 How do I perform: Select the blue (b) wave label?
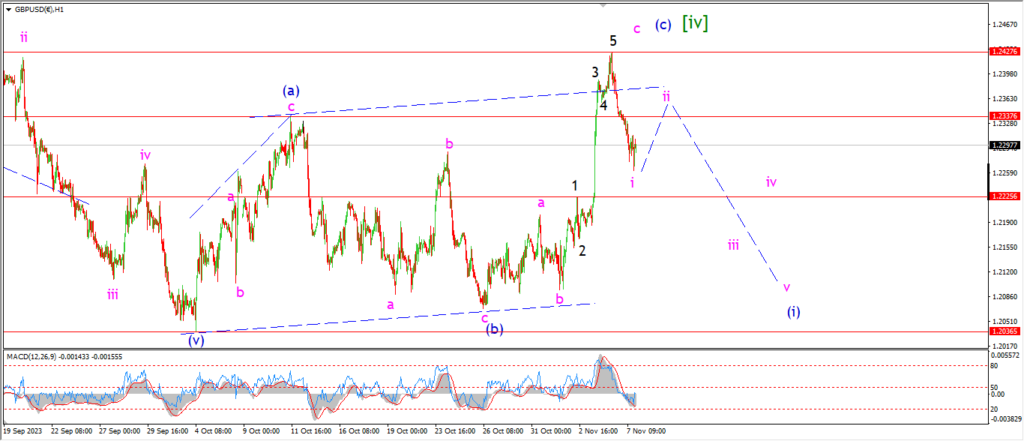click(x=495, y=329)
